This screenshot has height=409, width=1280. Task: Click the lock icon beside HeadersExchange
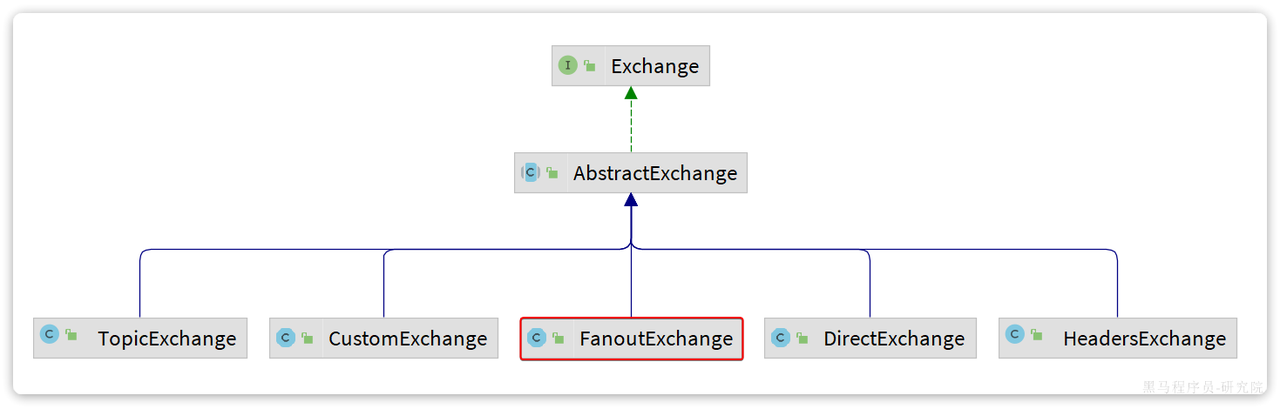tap(1037, 336)
